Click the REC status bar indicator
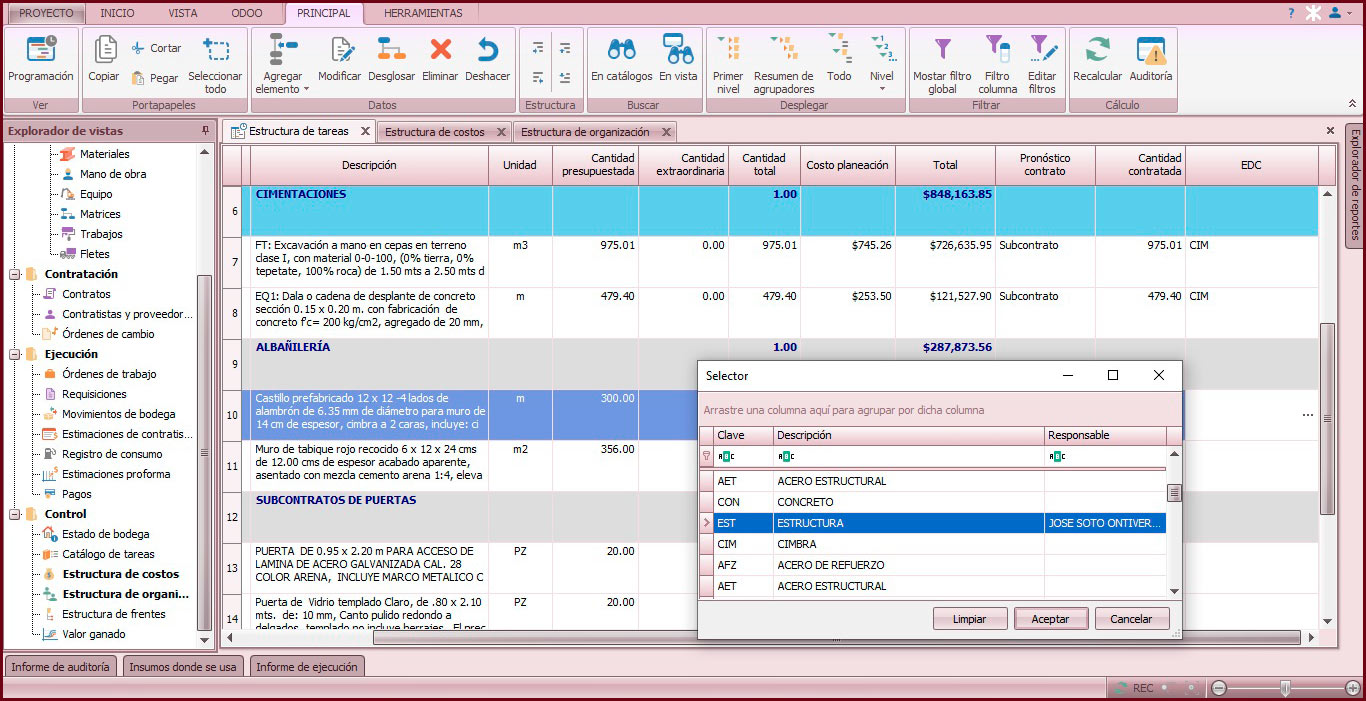The image size is (1366, 701). coord(1142,688)
